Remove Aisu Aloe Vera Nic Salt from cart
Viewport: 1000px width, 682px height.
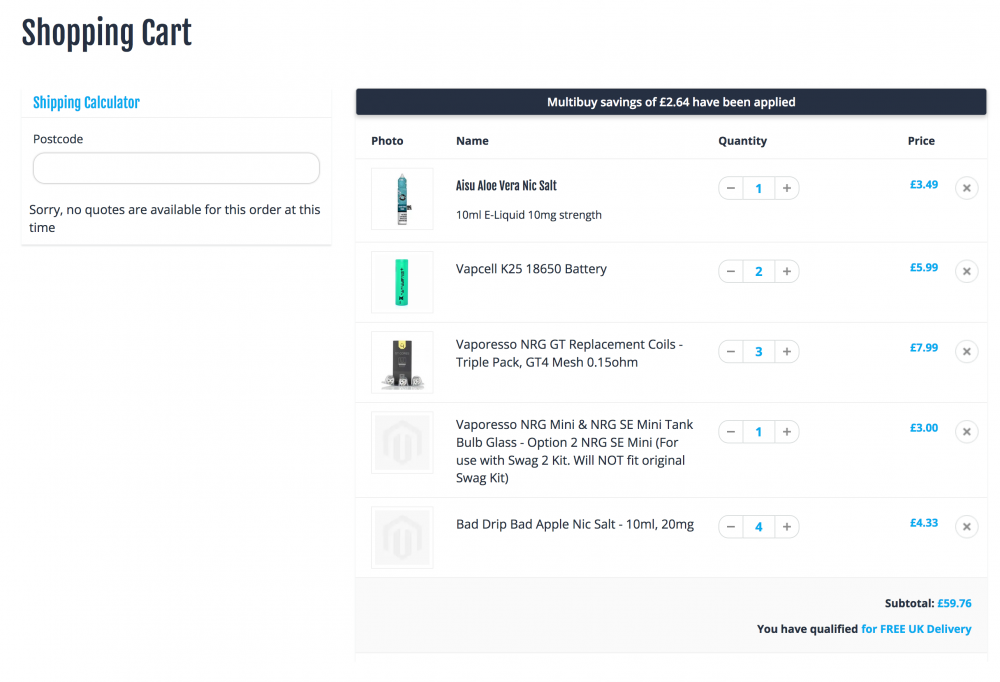click(x=967, y=188)
